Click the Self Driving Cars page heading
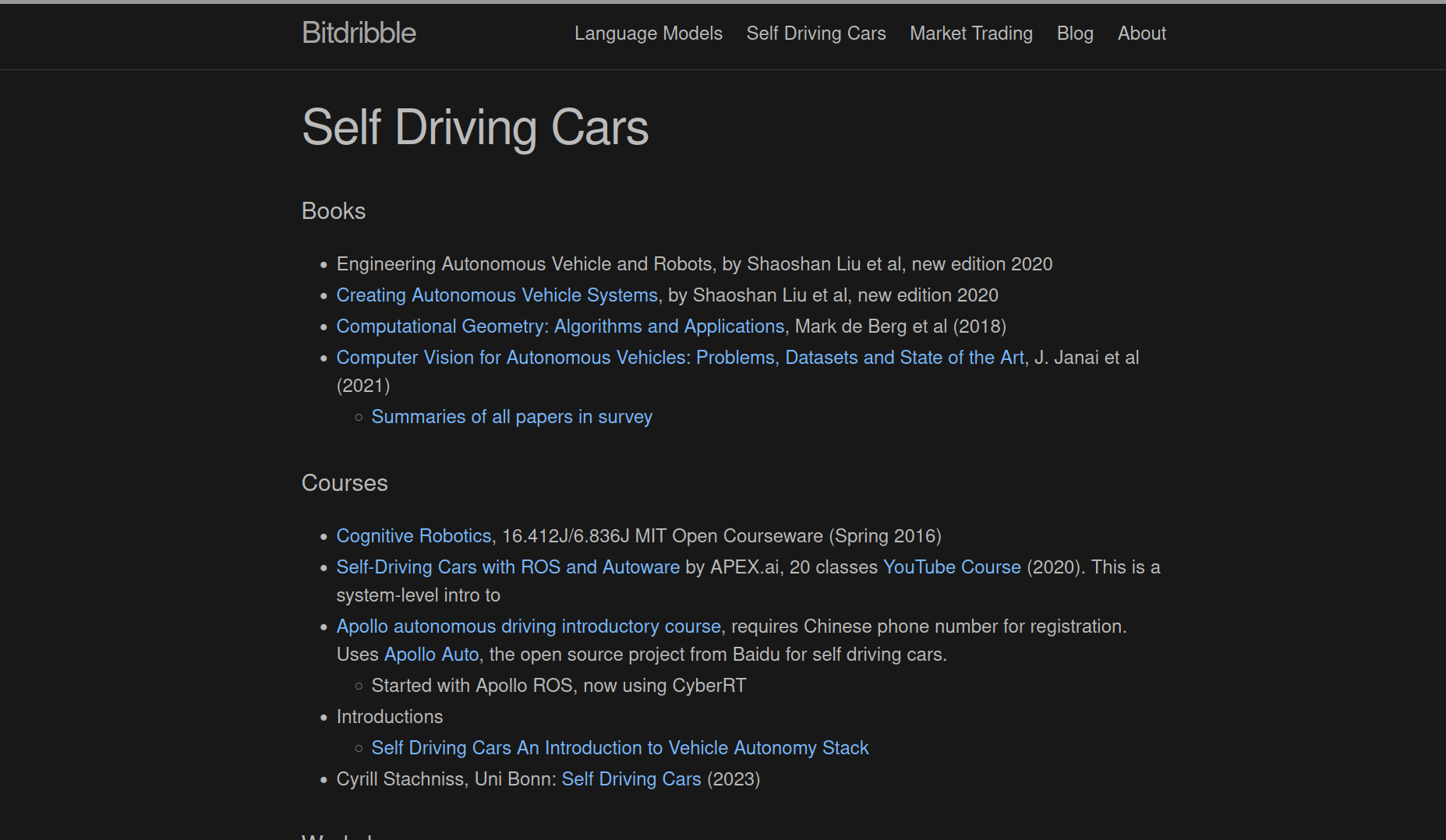 click(475, 127)
